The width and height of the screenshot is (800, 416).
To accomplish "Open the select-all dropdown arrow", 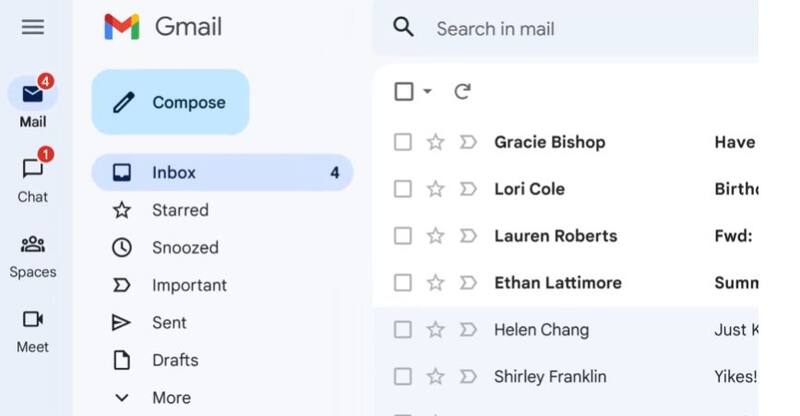I will (427, 92).
